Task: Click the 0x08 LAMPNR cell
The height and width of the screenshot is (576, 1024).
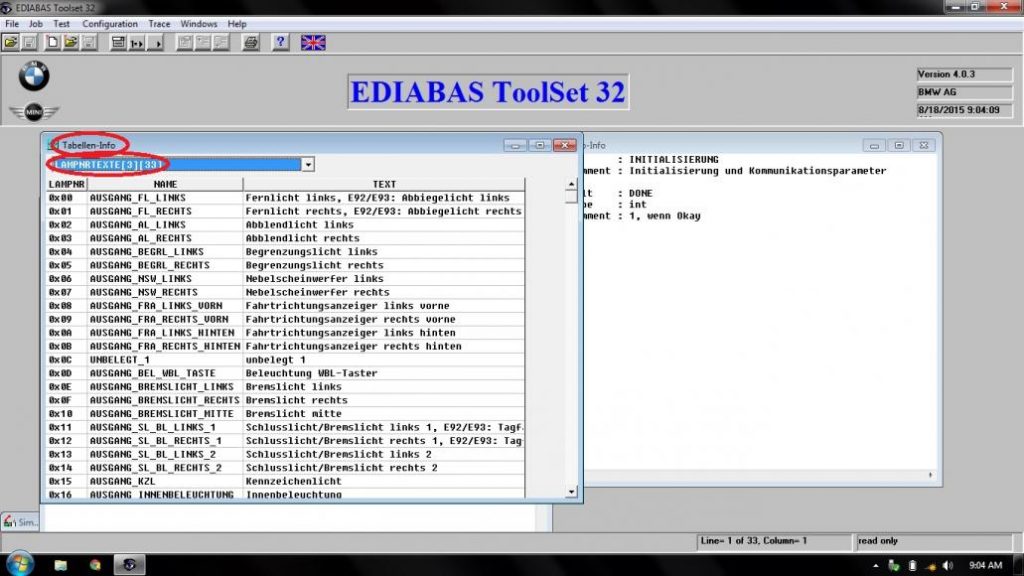Action: click(x=67, y=306)
